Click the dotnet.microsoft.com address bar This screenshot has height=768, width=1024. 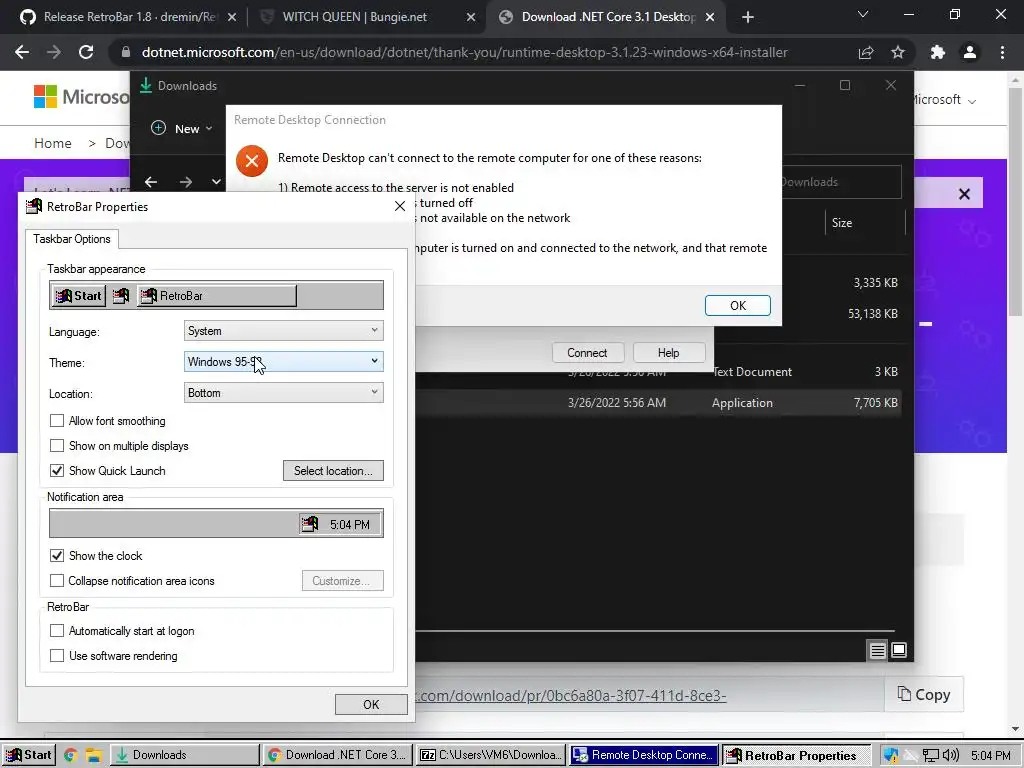tap(465, 52)
